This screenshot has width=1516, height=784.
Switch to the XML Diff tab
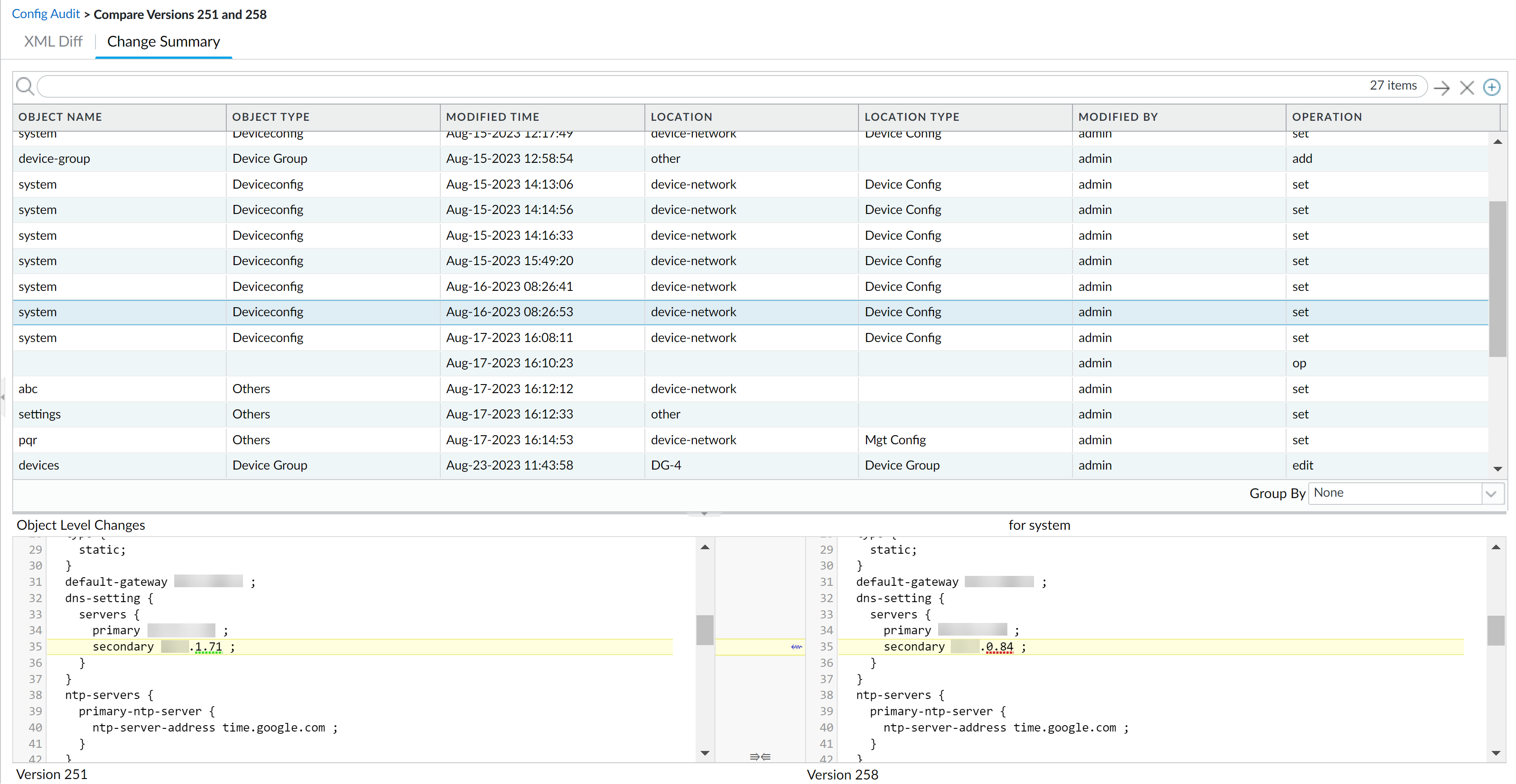(x=53, y=42)
